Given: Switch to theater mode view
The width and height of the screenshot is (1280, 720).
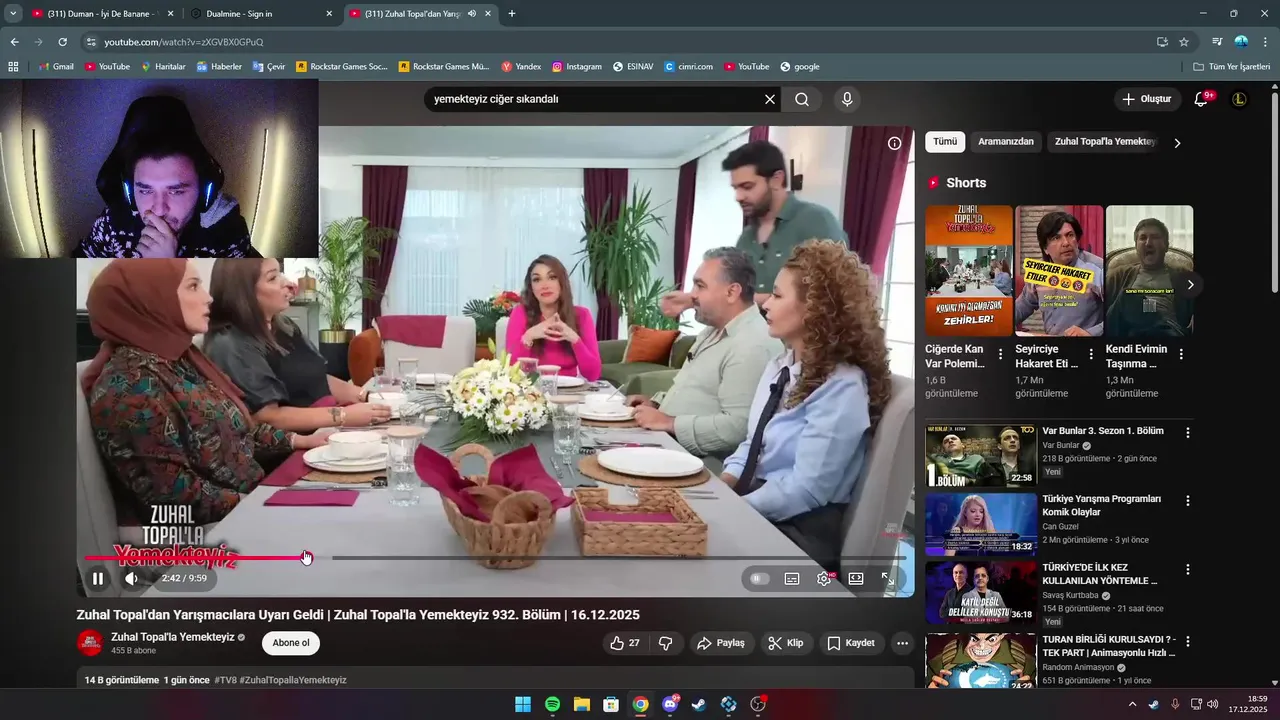Looking at the screenshot, I should click(x=856, y=578).
